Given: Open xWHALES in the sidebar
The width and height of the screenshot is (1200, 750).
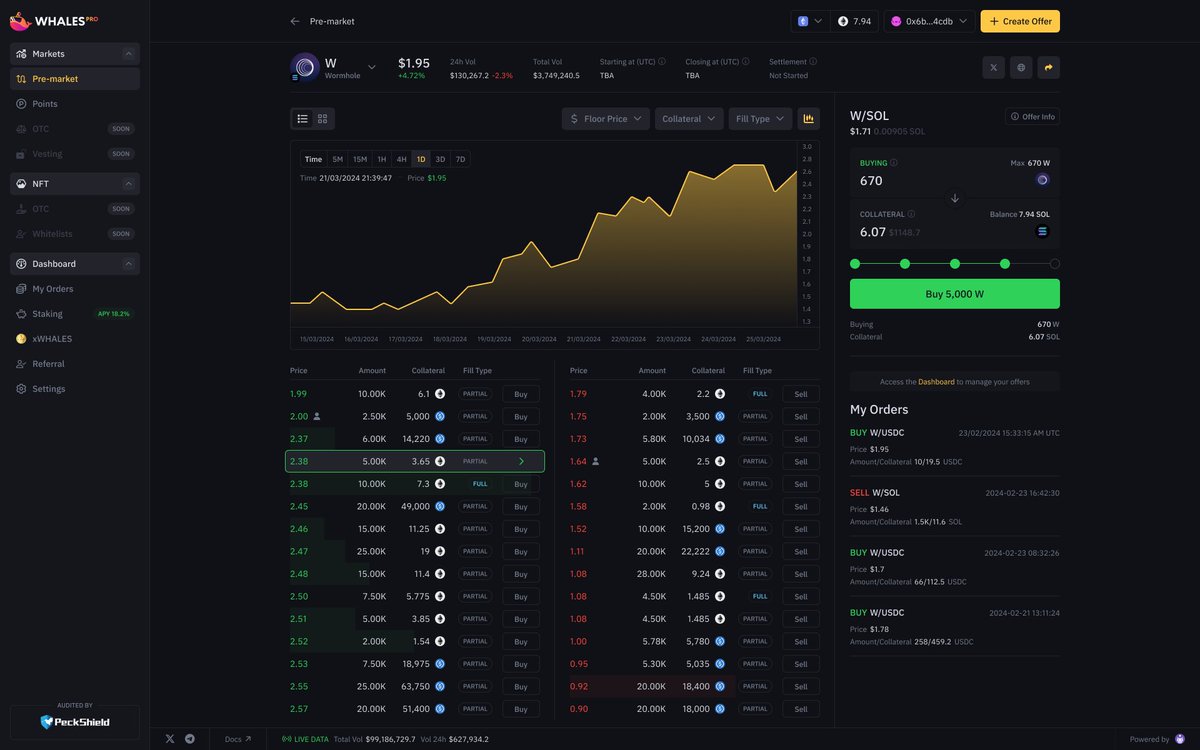Looking at the screenshot, I should [x=75, y=339].
